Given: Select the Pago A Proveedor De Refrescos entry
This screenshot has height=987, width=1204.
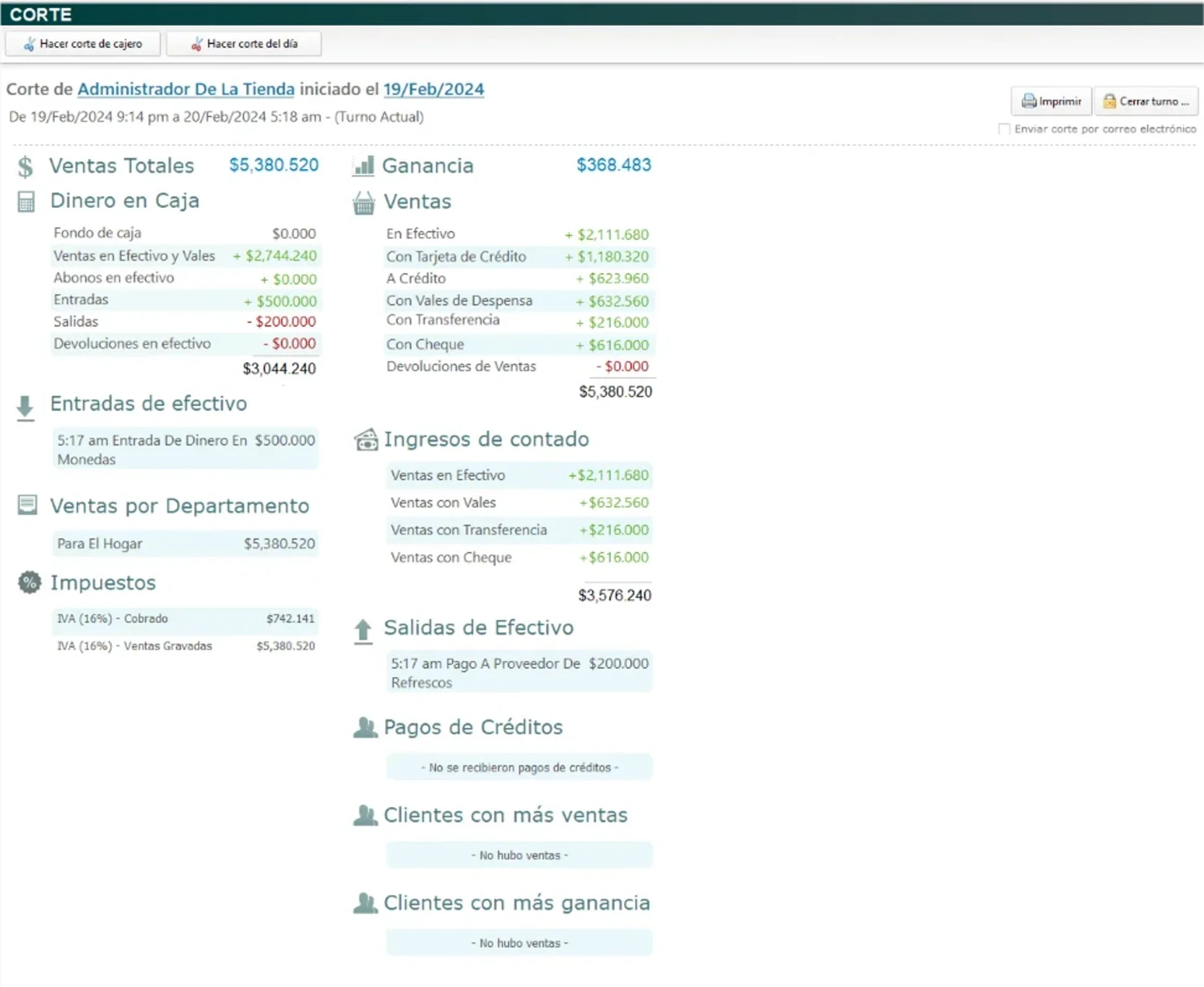Looking at the screenshot, I should (x=519, y=673).
